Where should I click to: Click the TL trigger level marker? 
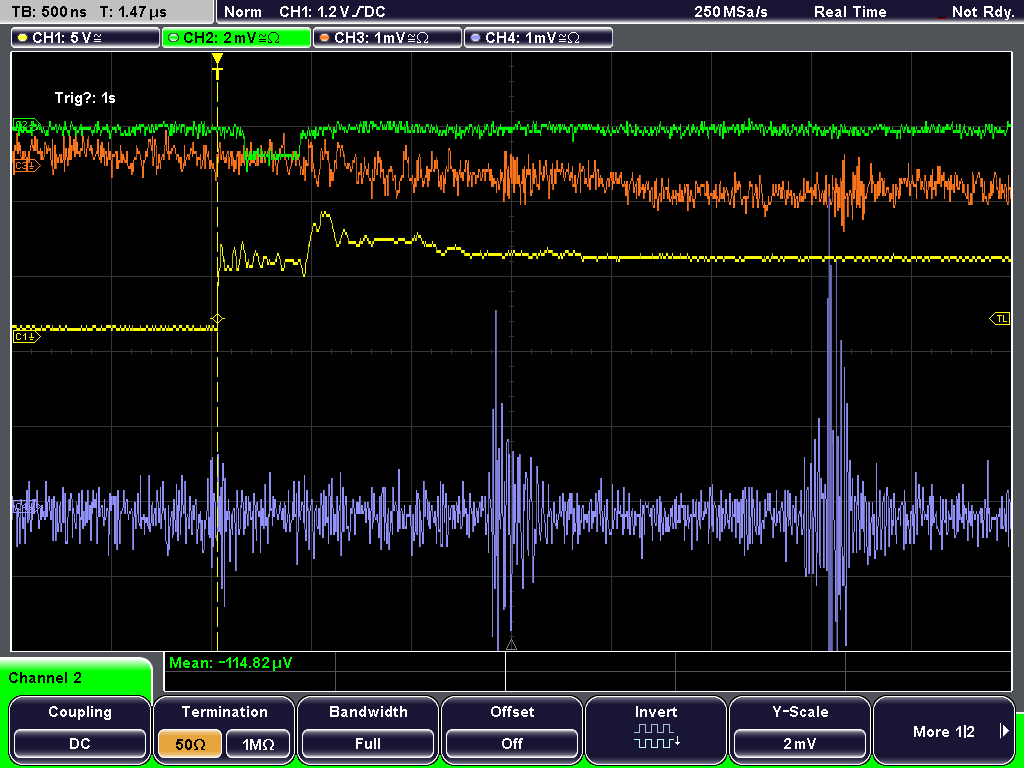tap(1000, 319)
